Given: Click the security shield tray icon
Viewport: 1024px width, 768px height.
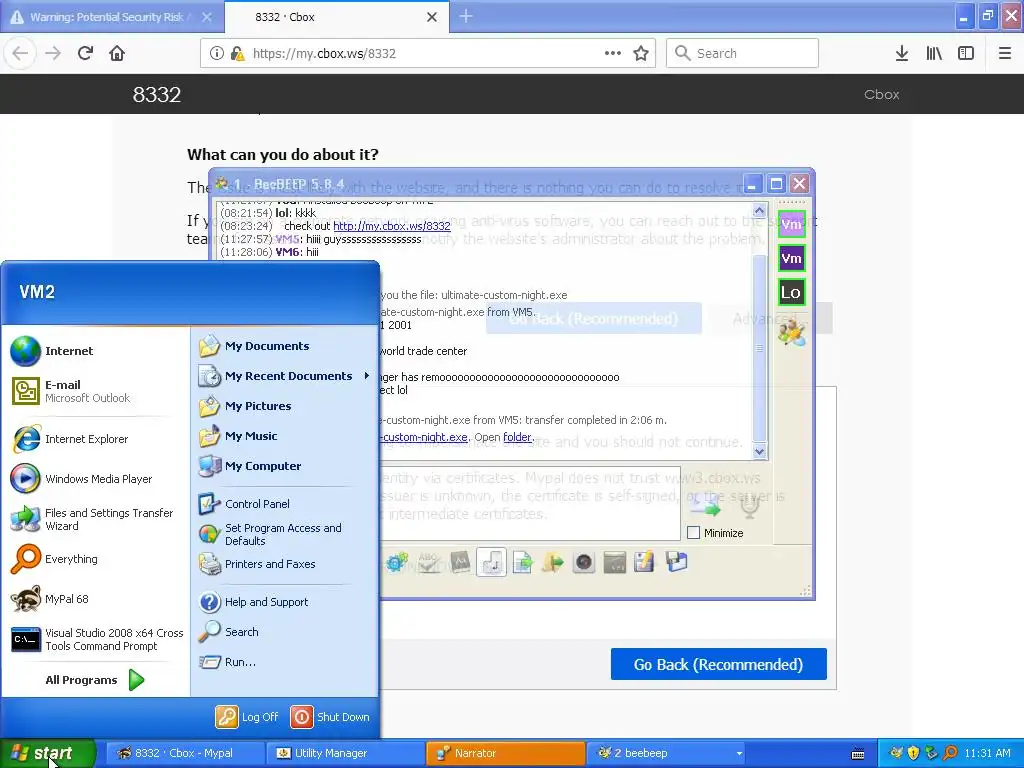Looking at the screenshot, I should point(913,753).
